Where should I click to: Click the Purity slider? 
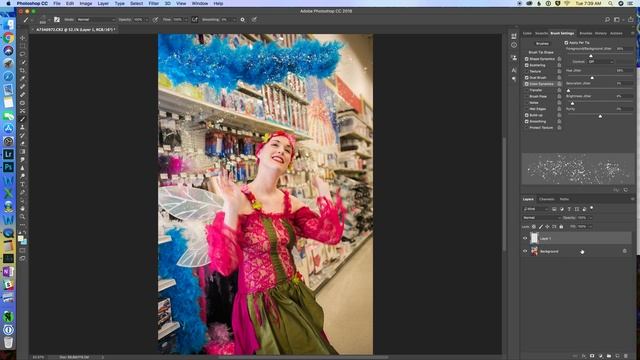[599, 116]
